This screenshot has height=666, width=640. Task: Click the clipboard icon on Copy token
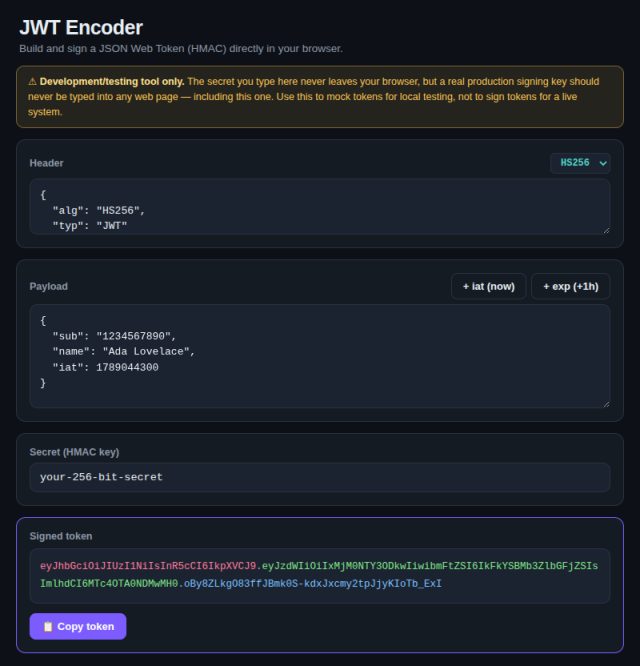48,626
